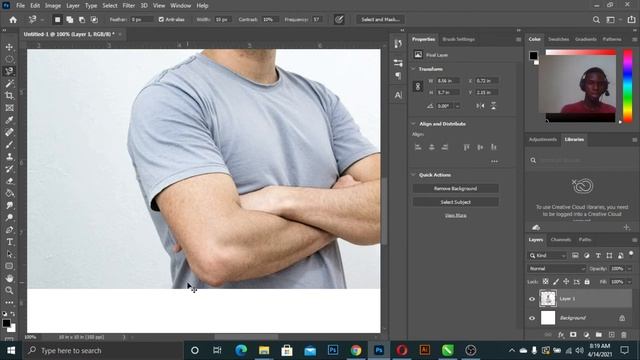The width and height of the screenshot is (640, 360).
Task: Hide Layer 1 with its eye icon
Action: [x=532, y=299]
